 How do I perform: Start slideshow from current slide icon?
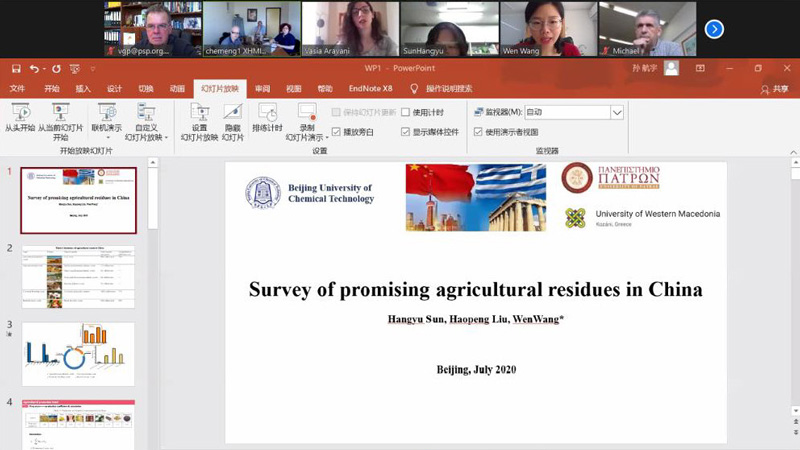coord(61,113)
